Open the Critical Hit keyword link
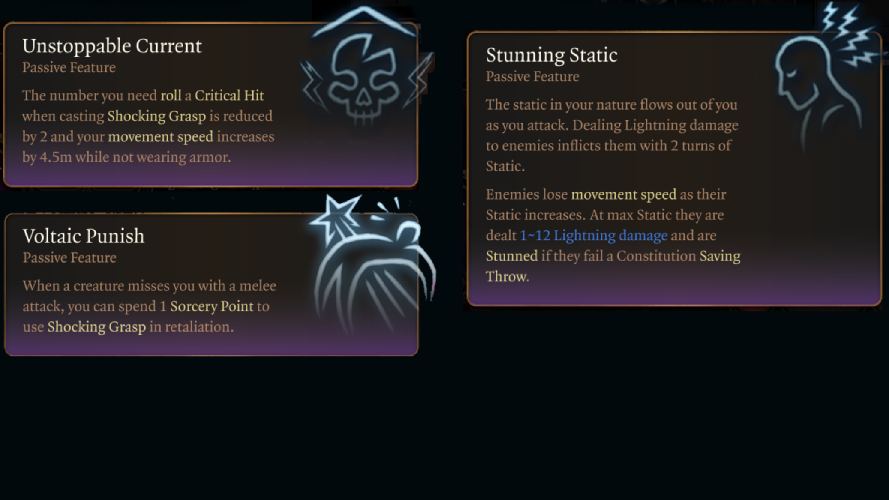Screen dimensions: 889x500 [229, 96]
